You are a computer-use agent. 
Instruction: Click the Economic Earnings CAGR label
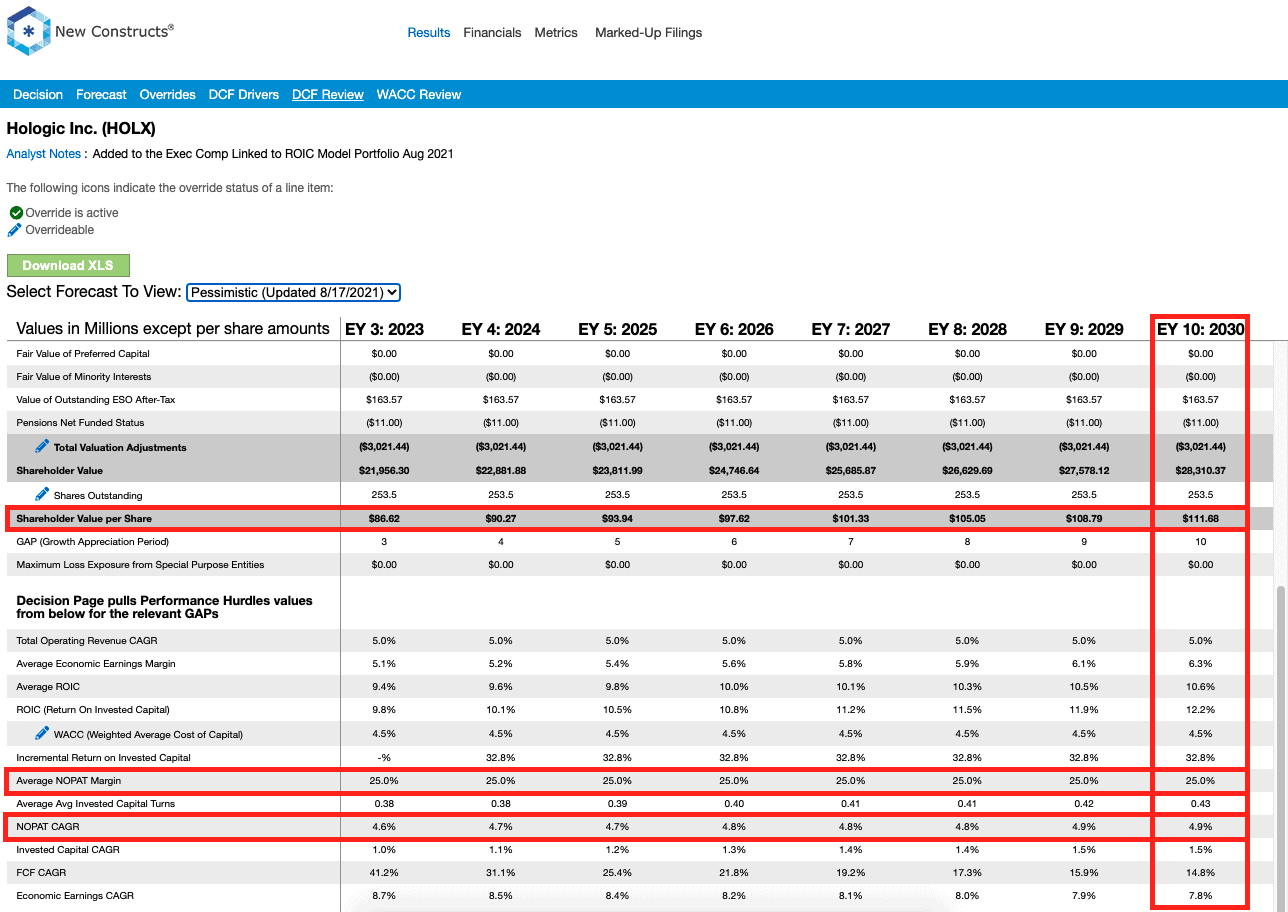pyautogui.click(x=75, y=896)
